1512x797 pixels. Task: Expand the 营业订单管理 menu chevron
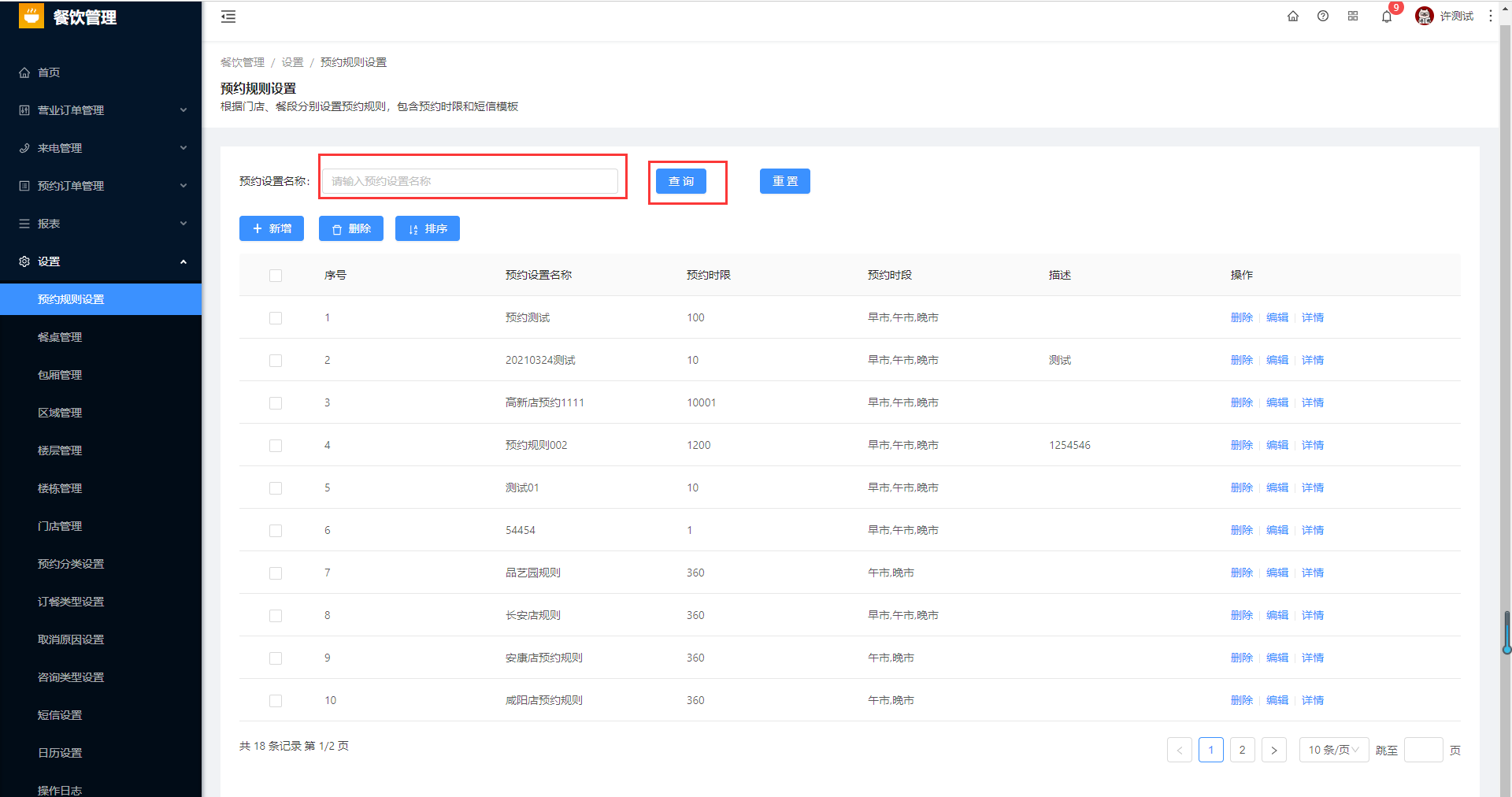pyautogui.click(x=183, y=110)
